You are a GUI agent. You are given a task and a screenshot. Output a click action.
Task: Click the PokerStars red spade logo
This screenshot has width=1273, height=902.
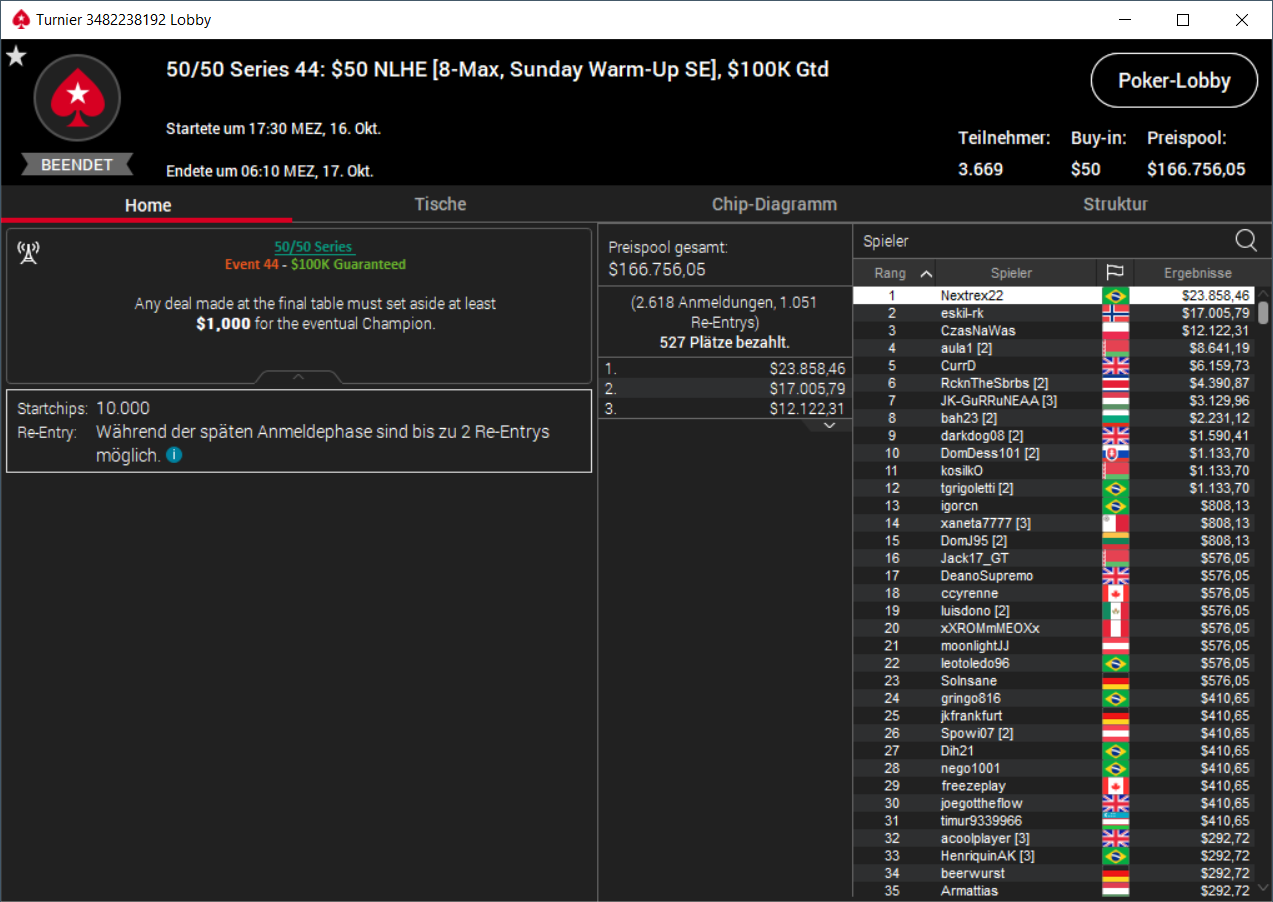[x=77, y=98]
